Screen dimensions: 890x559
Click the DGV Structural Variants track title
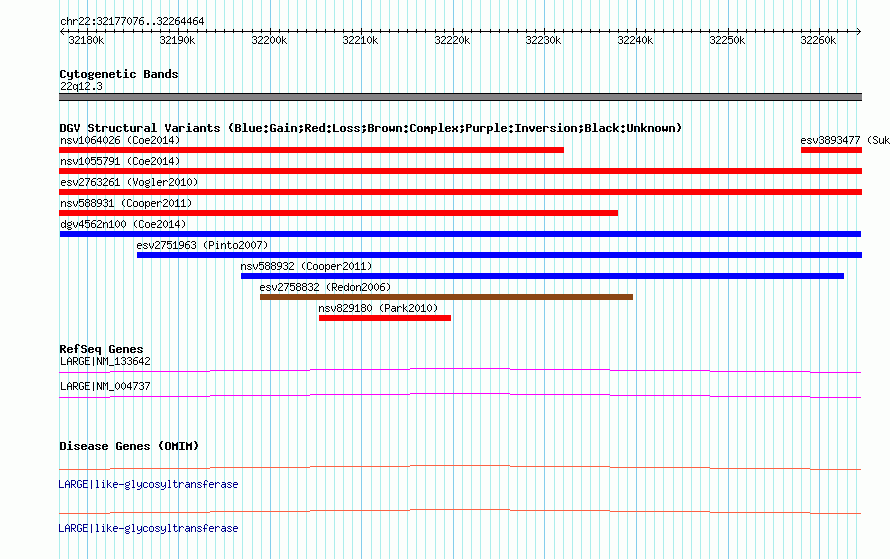370,128
